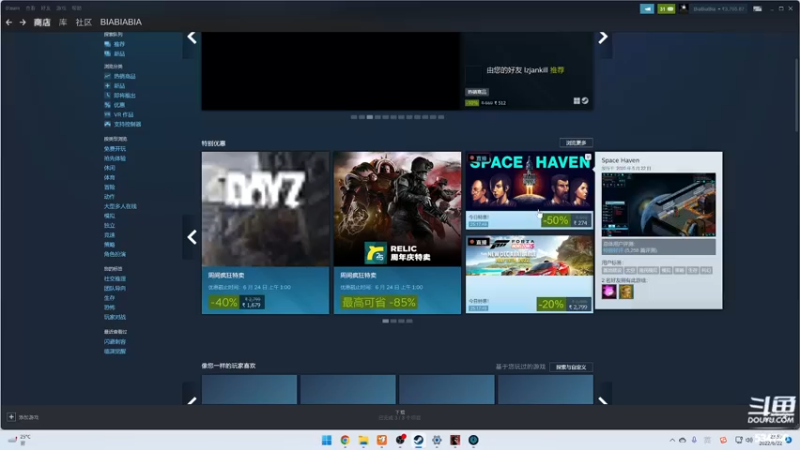
Task: Click 探索与自定义 customize button
Action: point(571,367)
